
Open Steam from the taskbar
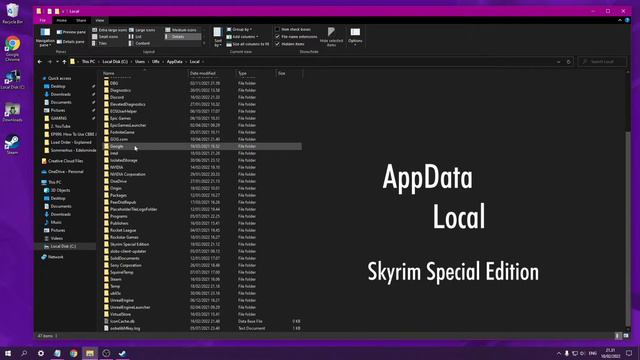[122, 353]
